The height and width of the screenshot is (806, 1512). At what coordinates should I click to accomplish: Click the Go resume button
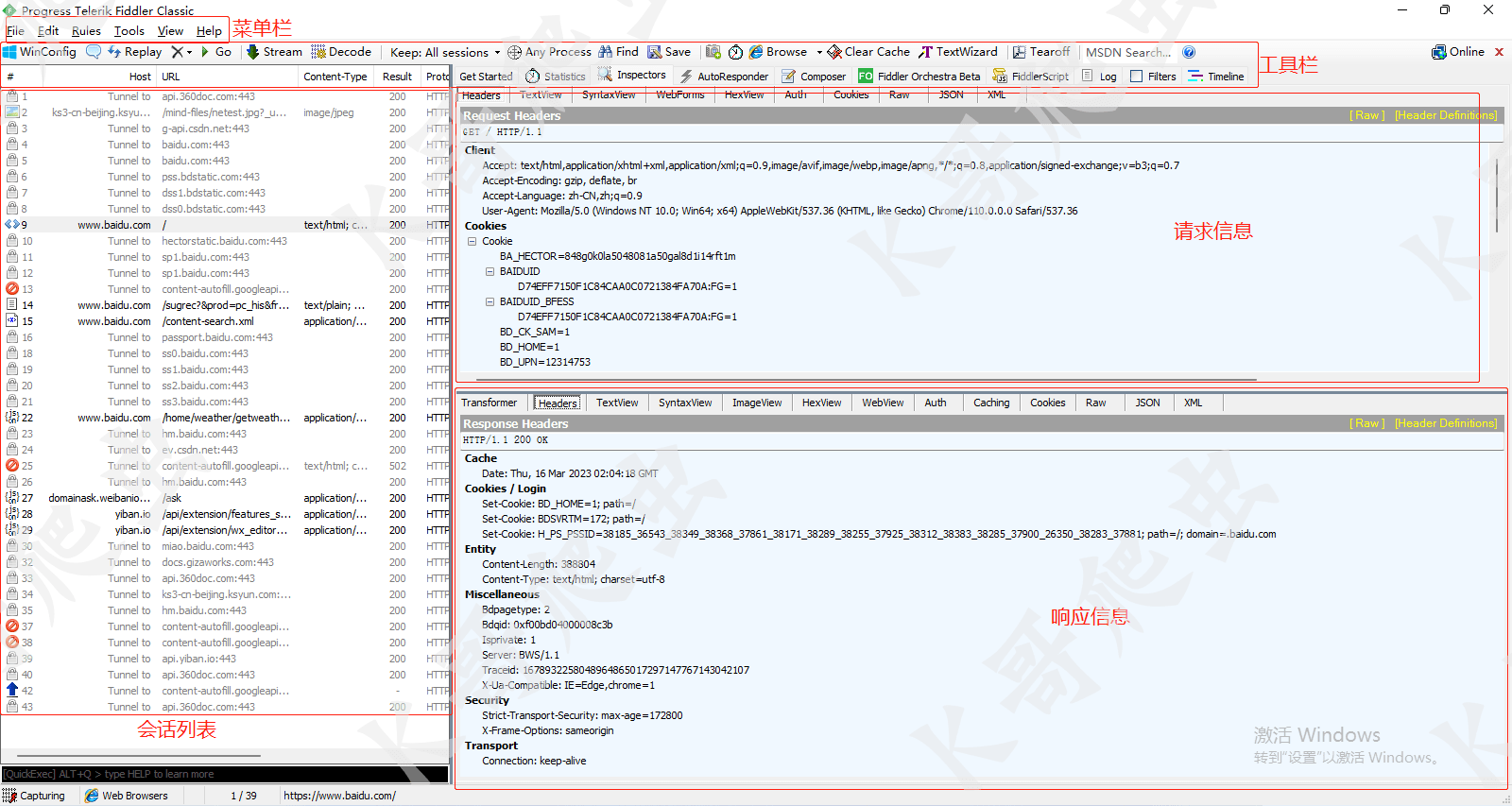point(216,52)
